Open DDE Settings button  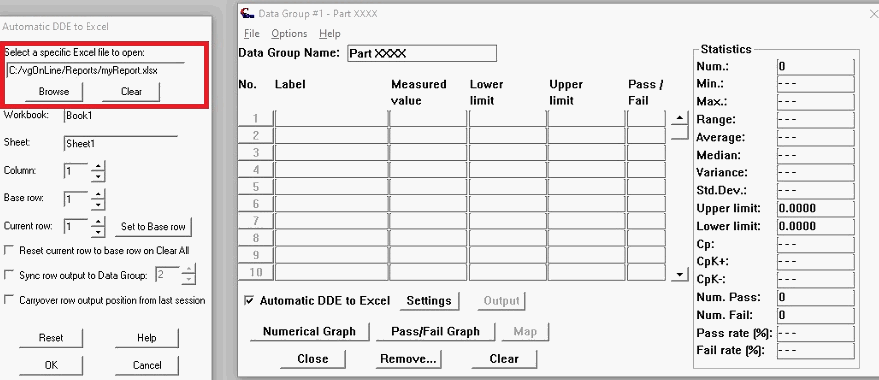pos(429,301)
